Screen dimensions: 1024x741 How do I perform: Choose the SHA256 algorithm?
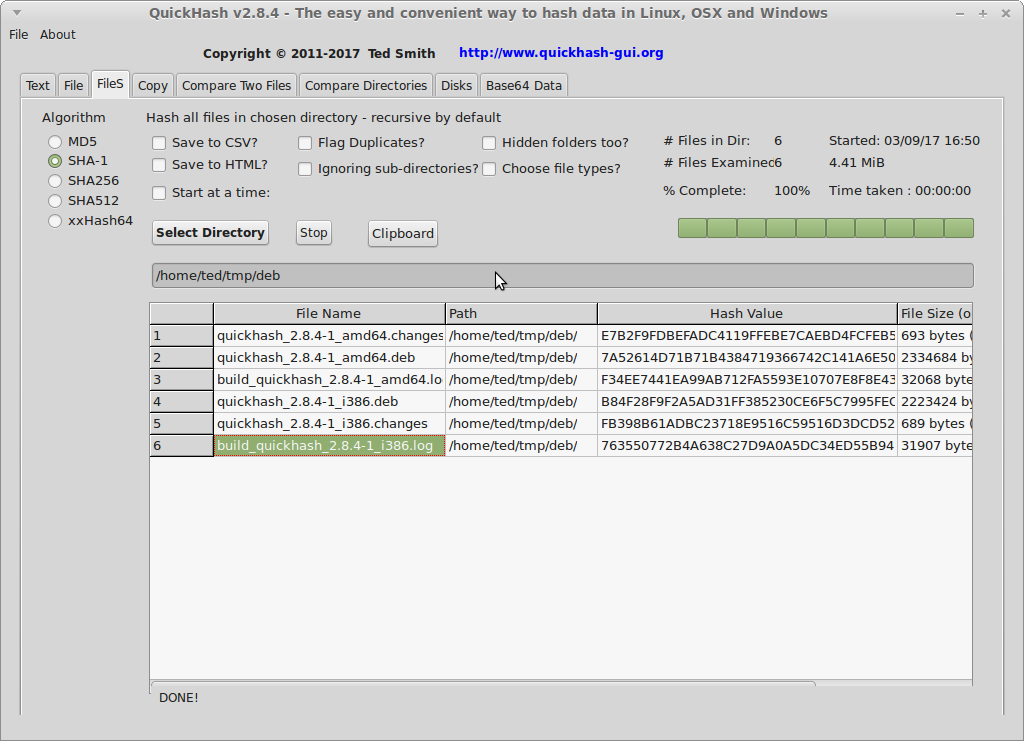(x=55, y=180)
